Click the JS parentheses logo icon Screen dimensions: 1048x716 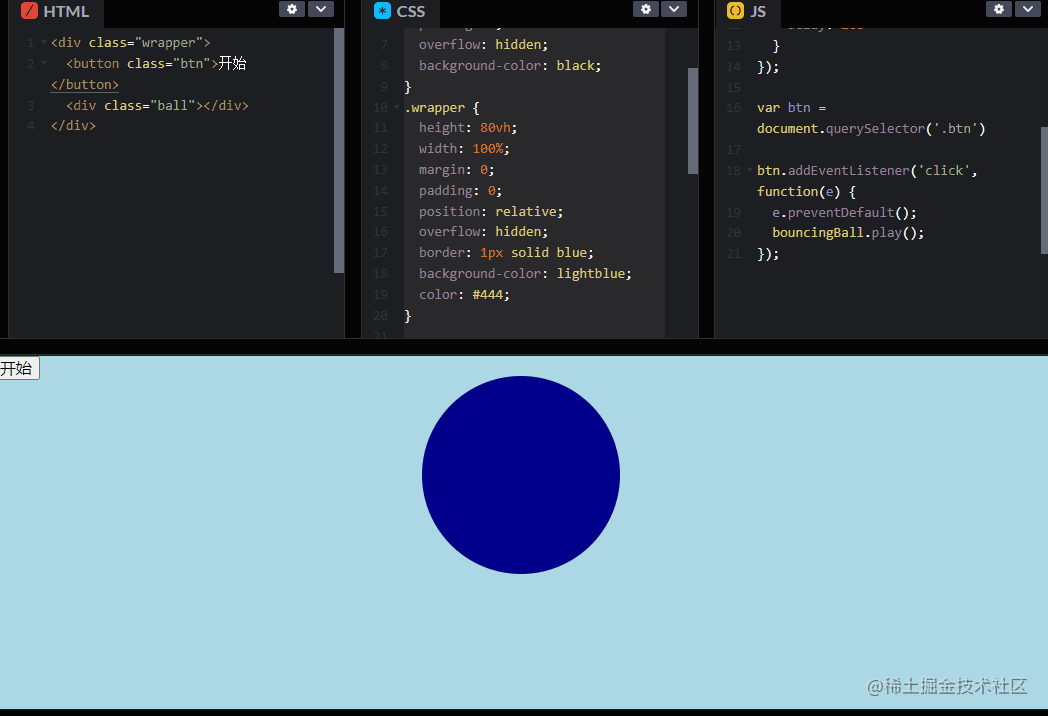(735, 11)
